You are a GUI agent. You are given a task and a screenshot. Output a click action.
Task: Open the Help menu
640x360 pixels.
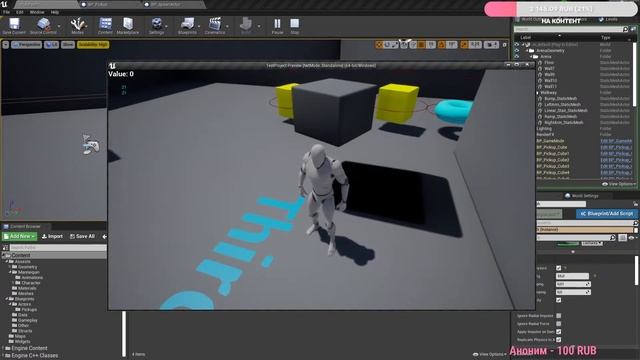[x=55, y=12]
